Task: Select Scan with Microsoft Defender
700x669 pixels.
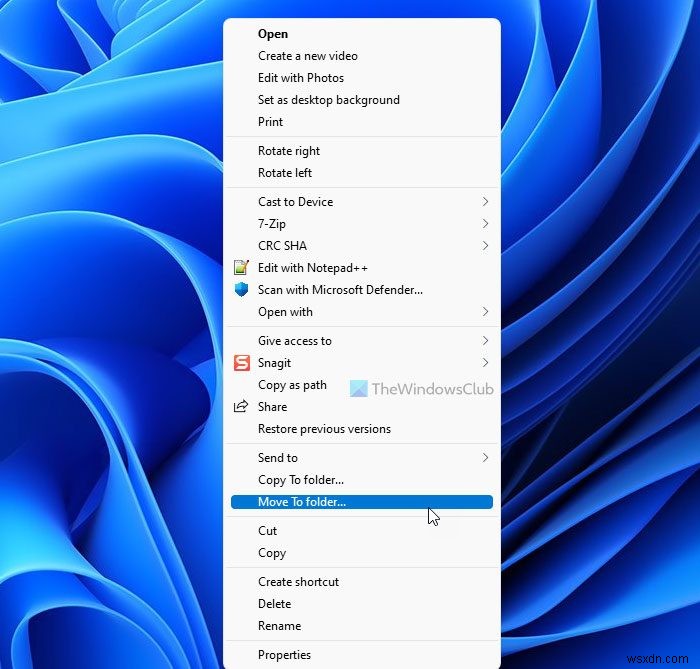Action: pyautogui.click(x=362, y=290)
